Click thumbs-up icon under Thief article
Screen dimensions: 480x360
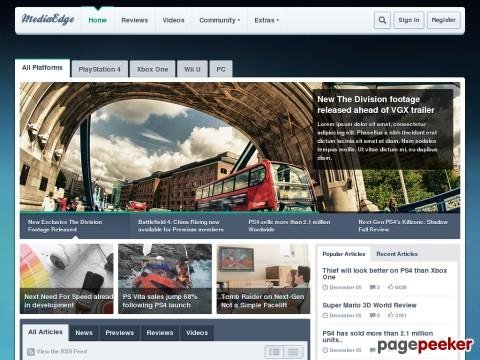[390, 287]
